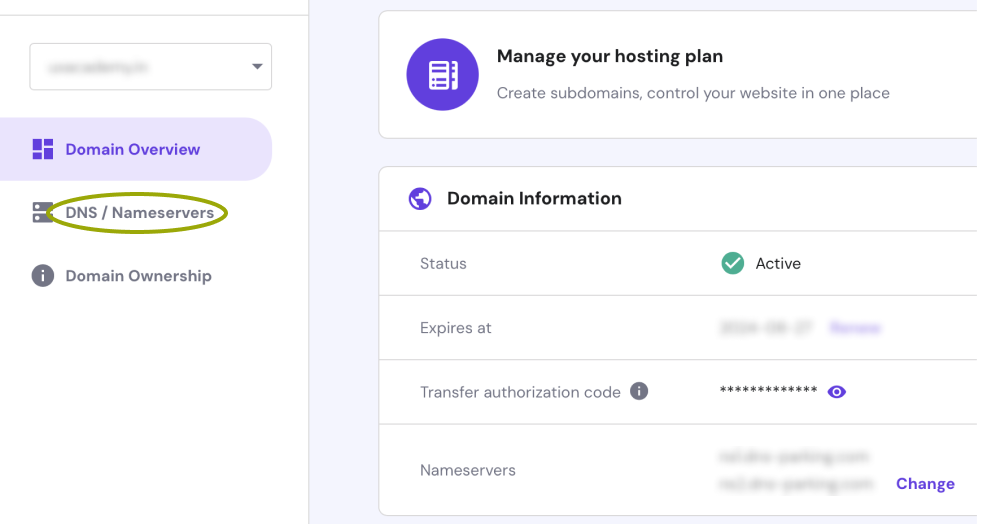The image size is (1000, 524).
Task: Click the purple hosting plan server icon
Action: coord(441,74)
